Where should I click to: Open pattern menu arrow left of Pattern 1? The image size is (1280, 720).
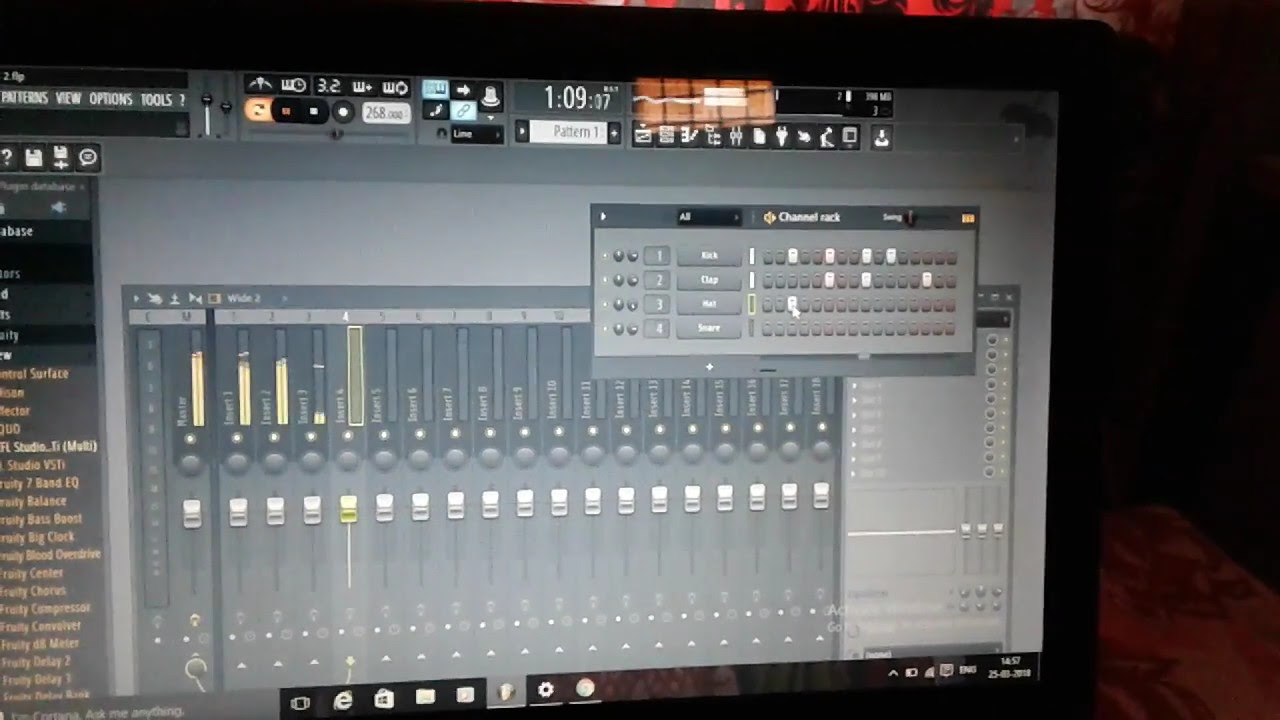[522, 132]
